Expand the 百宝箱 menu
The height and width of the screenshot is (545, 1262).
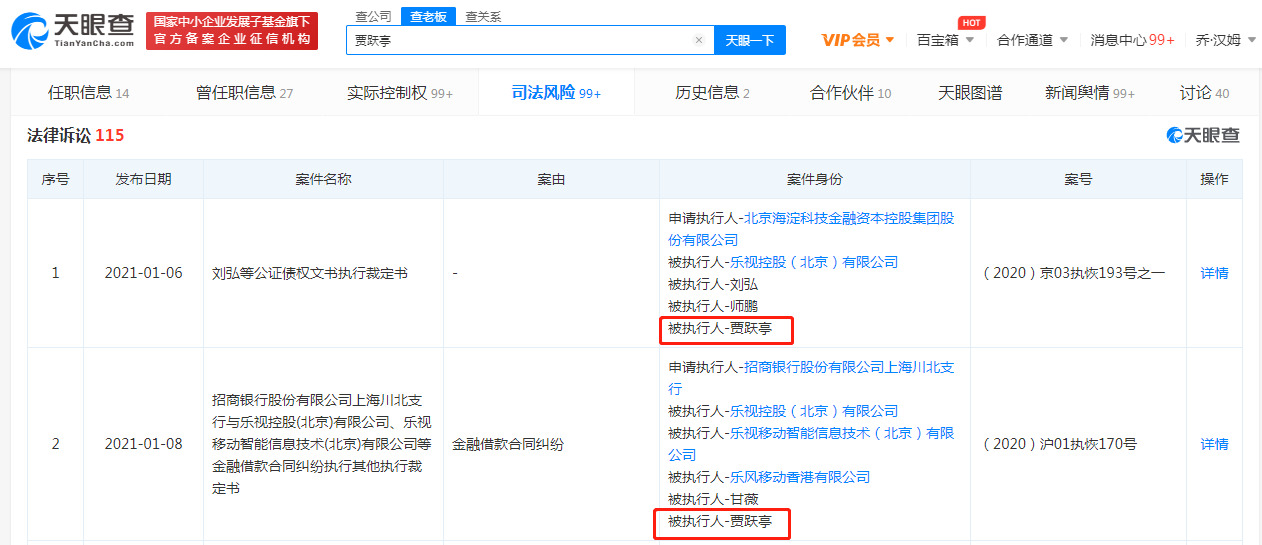[x=944, y=40]
